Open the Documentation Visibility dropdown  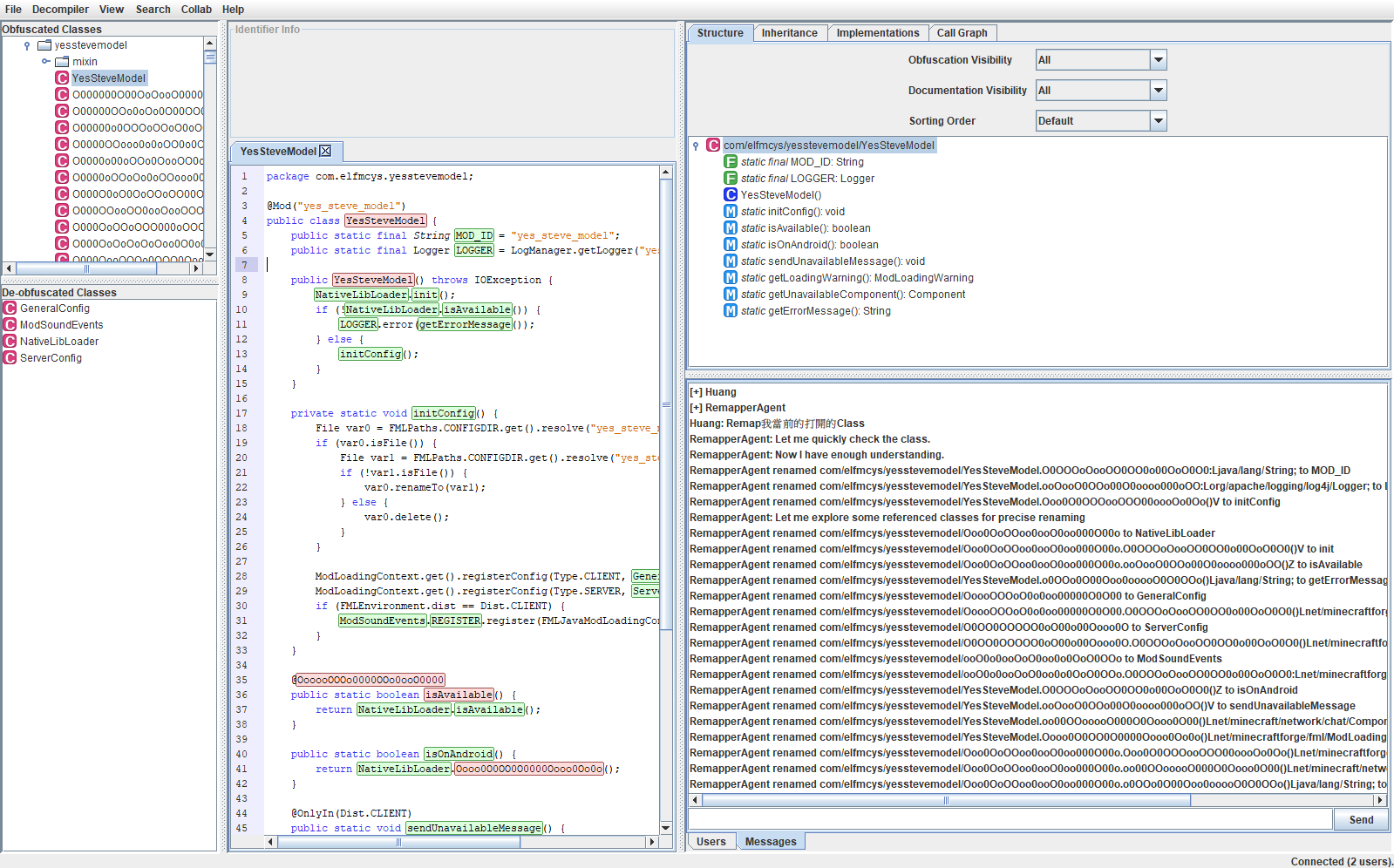coord(1158,90)
